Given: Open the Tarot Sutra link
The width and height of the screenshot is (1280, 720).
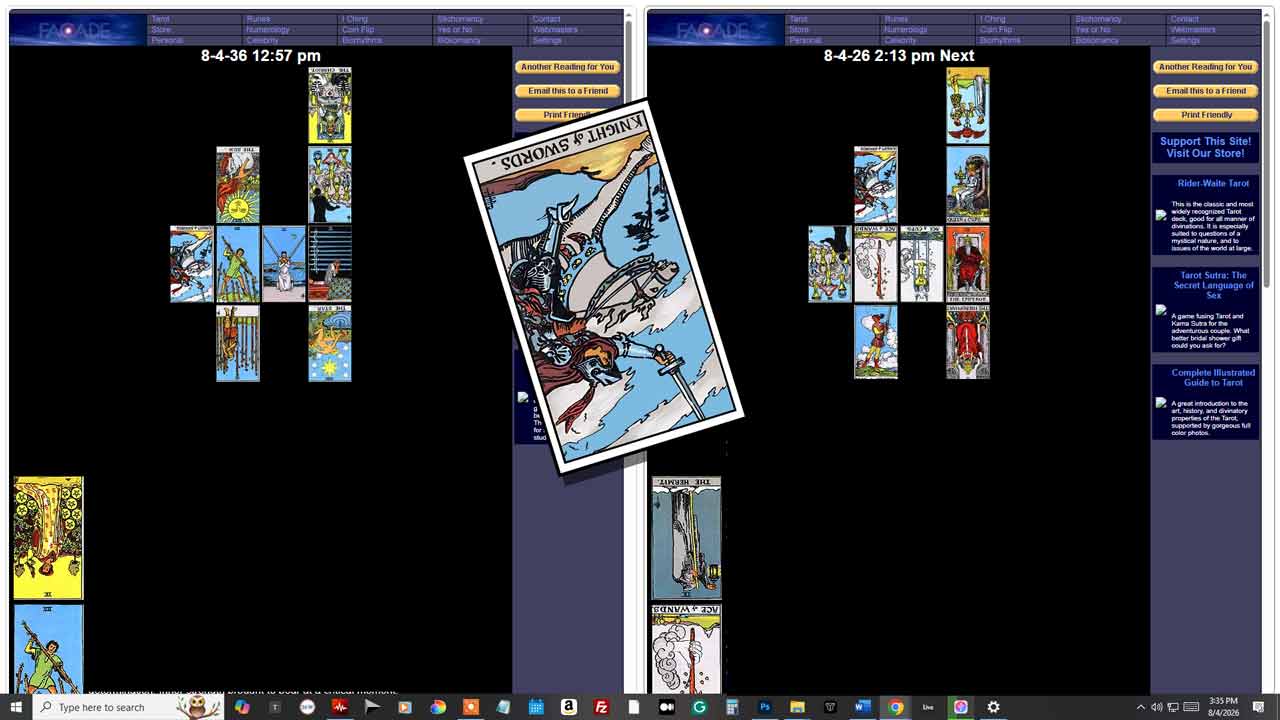Looking at the screenshot, I should point(1213,285).
